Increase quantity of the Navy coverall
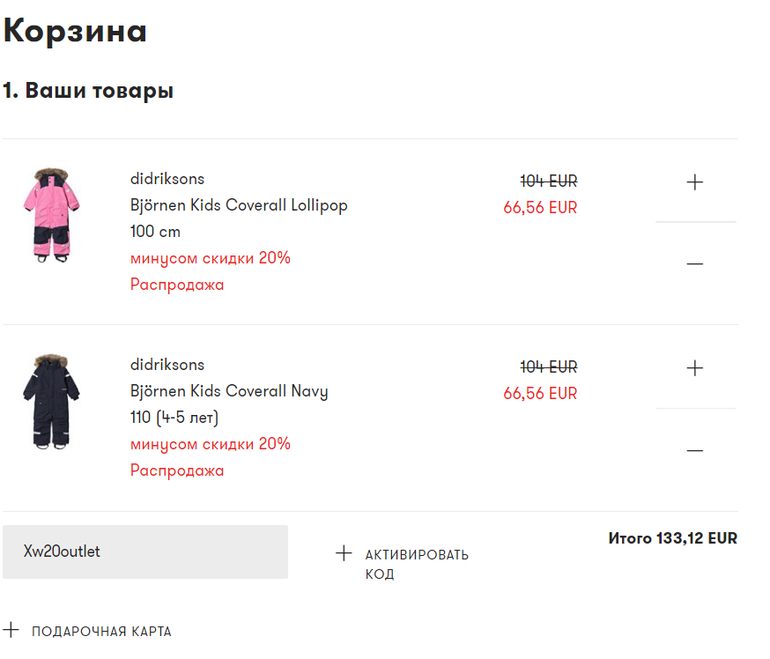The width and height of the screenshot is (770, 659). 695,368
